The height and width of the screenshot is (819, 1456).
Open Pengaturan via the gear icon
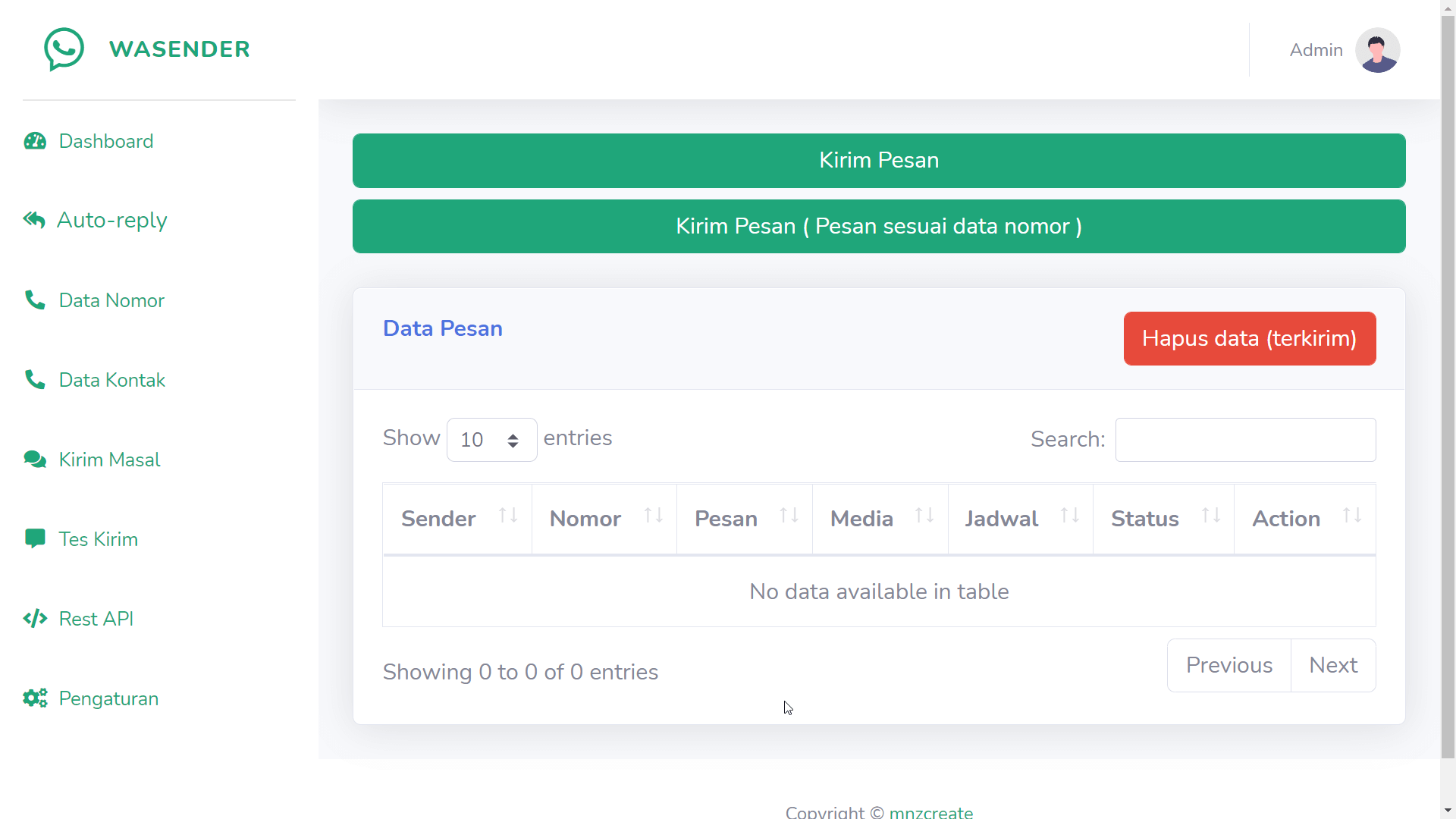[35, 698]
